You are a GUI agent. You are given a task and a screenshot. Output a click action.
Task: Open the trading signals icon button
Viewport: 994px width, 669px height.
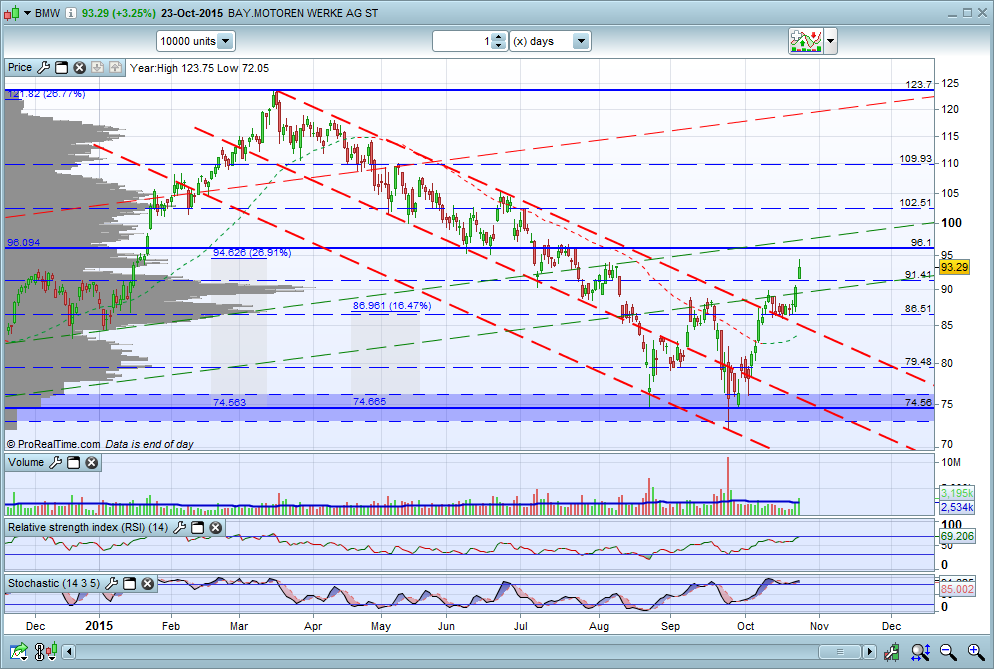[806, 41]
